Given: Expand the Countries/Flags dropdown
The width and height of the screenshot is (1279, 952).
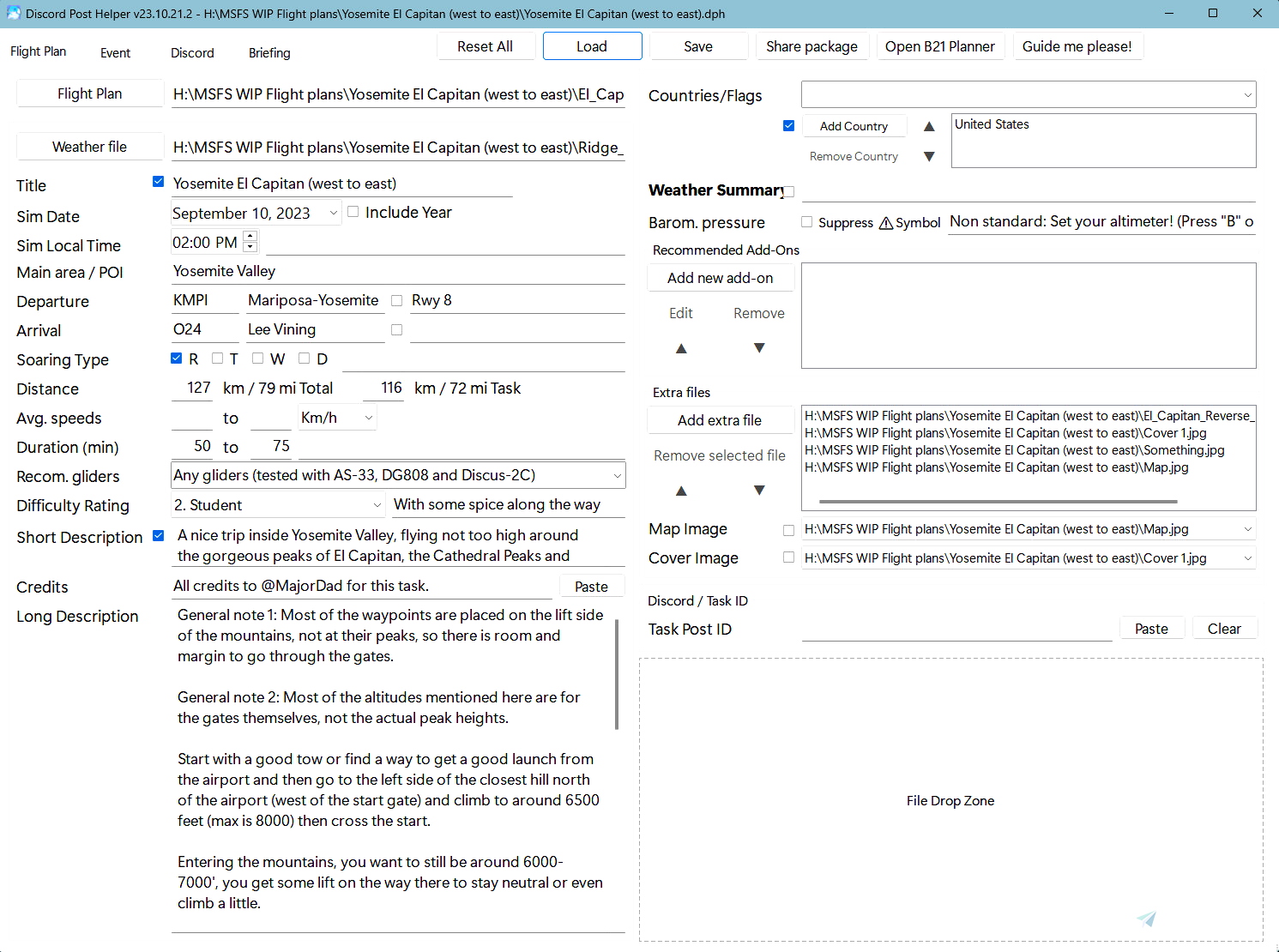Looking at the screenshot, I should (x=1247, y=95).
